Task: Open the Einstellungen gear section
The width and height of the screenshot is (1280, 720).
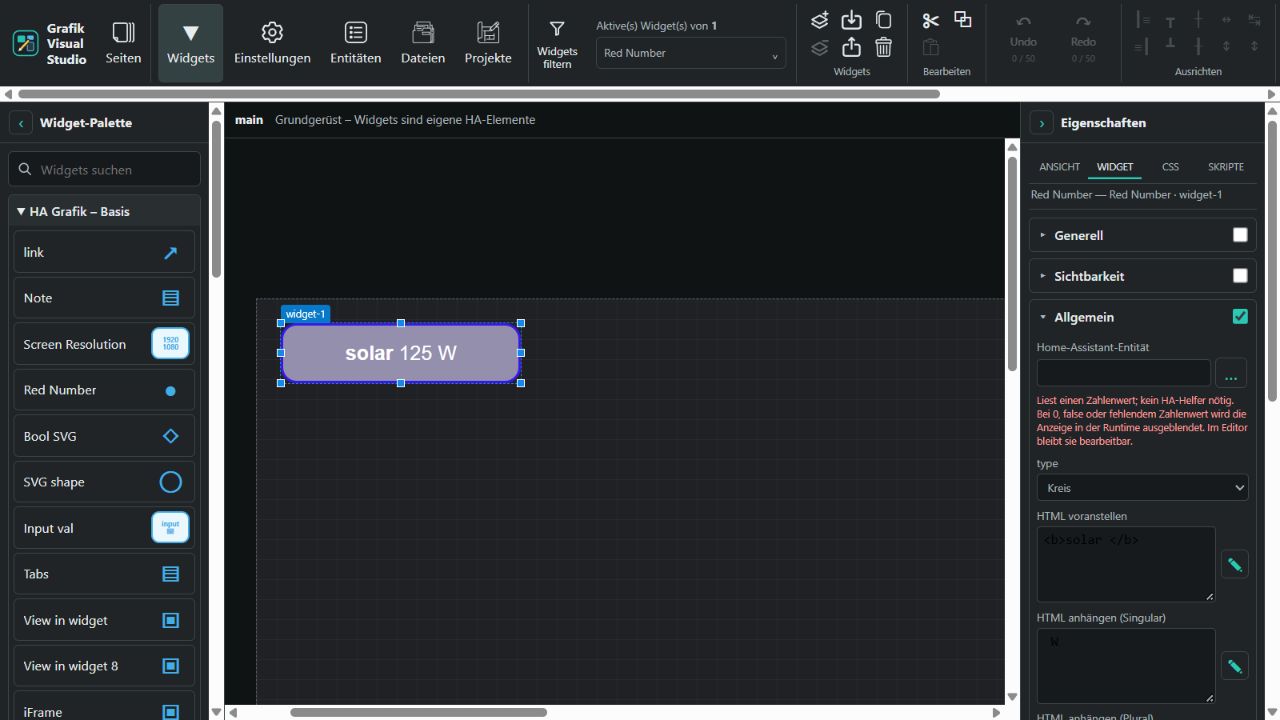Action: pos(272,43)
